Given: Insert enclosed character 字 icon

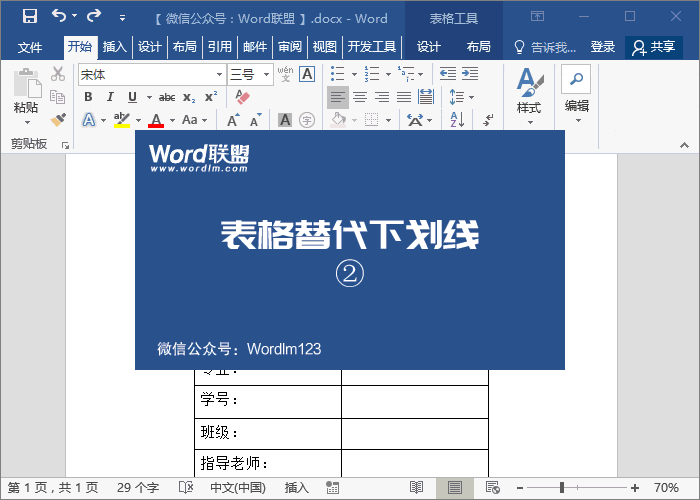Looking at the screenshot, I should (307, 120).
